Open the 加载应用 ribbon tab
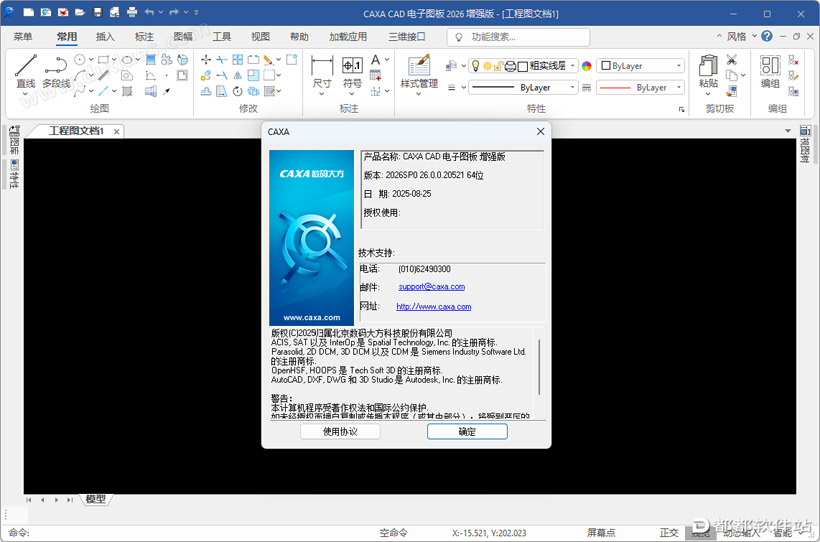 pyautogui.click(x=348, y=37)
